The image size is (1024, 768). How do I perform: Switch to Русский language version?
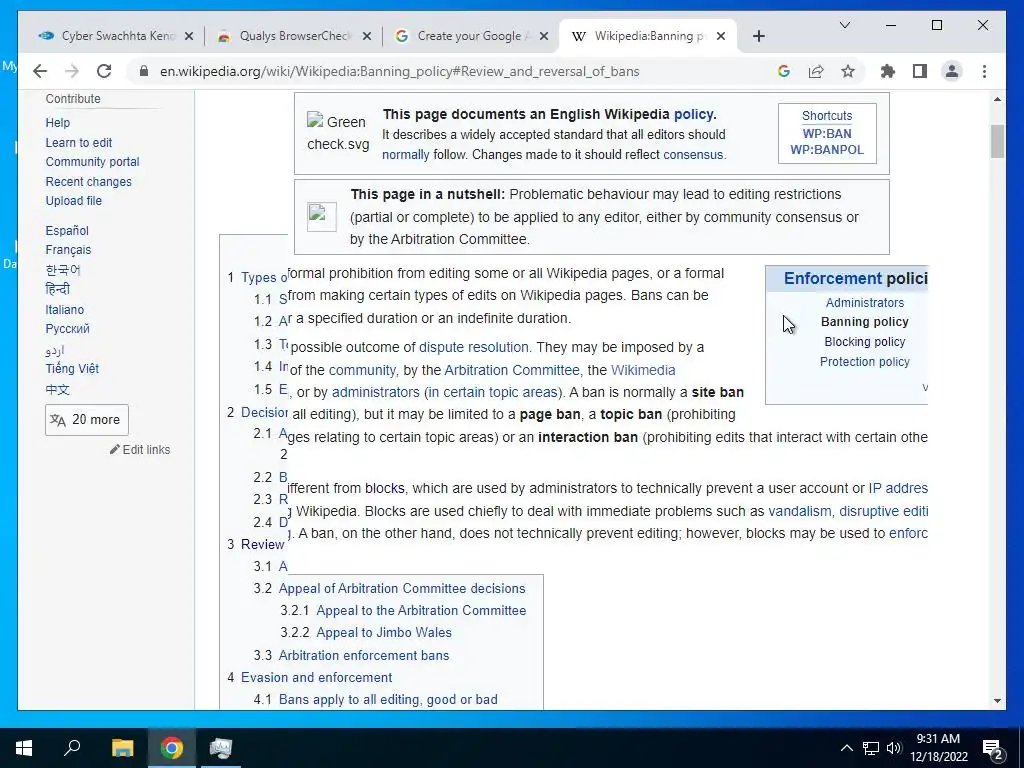tap(67, 328)
